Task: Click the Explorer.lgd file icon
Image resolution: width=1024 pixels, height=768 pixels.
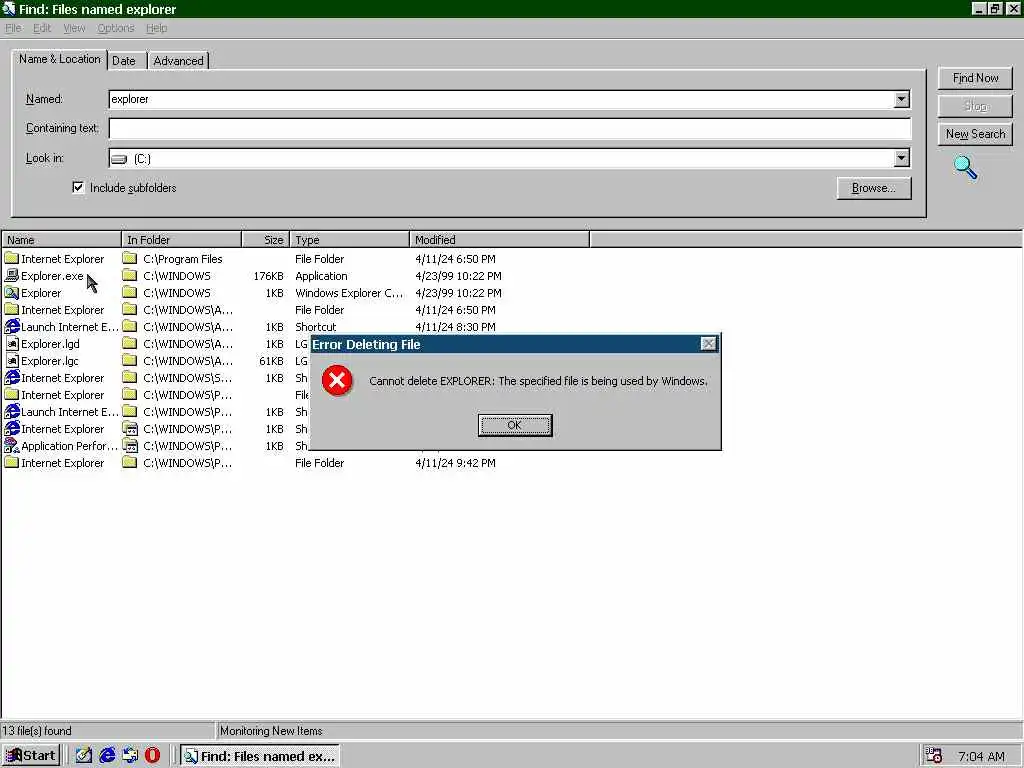Action: click(x=12, y=344)
